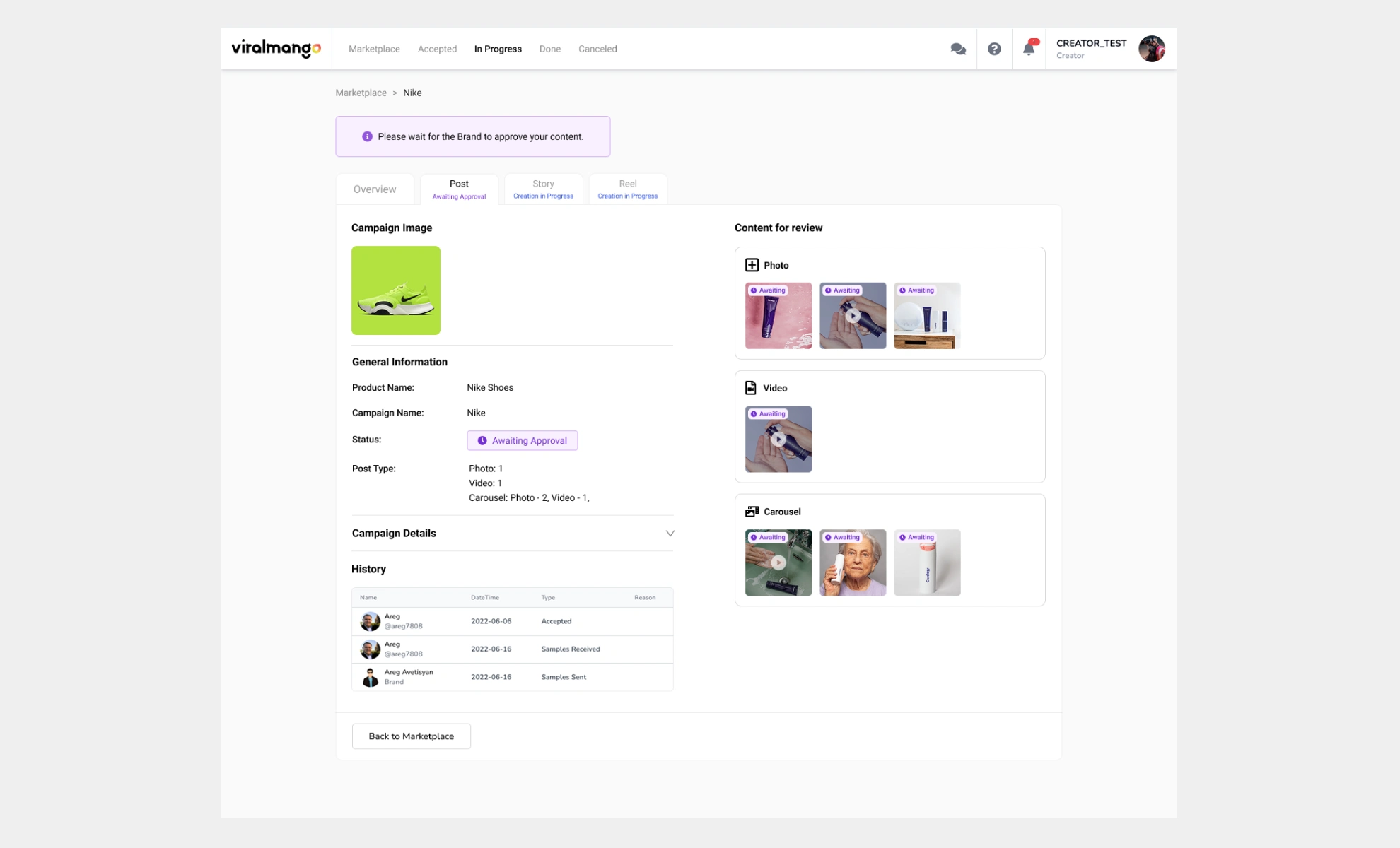
Task: Select Done in the top navigation
Action: 550,49
